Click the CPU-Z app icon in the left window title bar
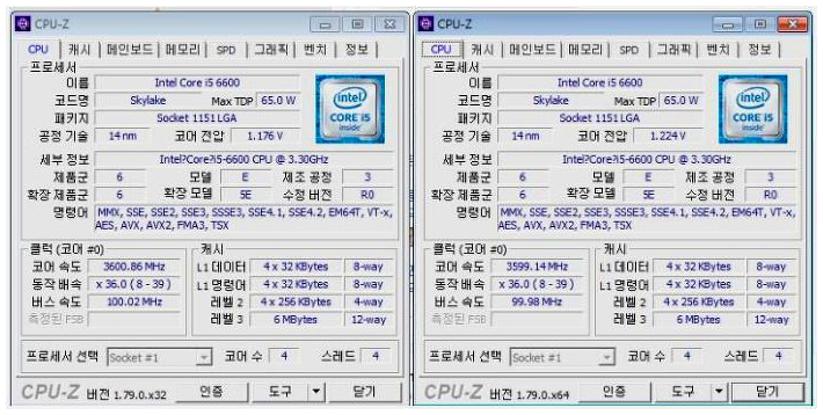Image resolution: width=823 pixels, height=415 pixels. pos(23,24)
